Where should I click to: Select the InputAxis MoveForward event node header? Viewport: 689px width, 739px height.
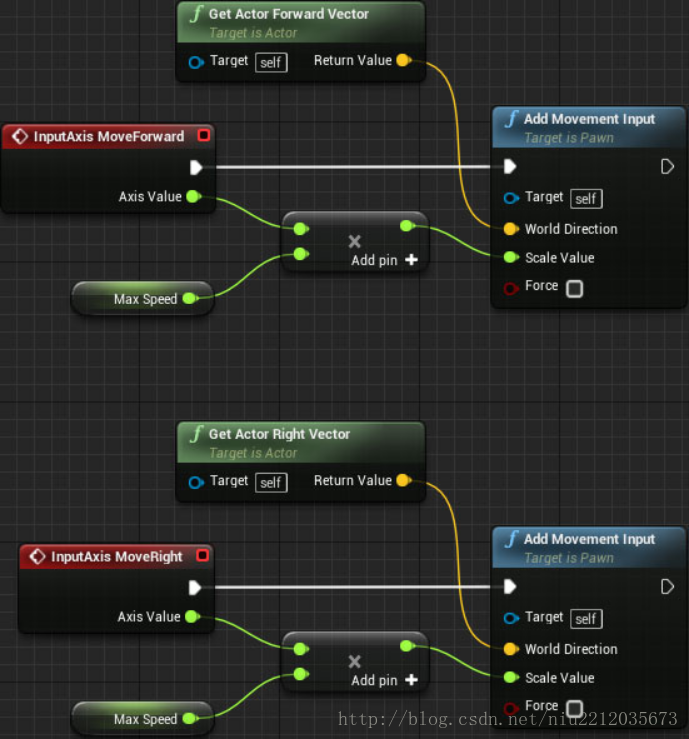(108, 137)
